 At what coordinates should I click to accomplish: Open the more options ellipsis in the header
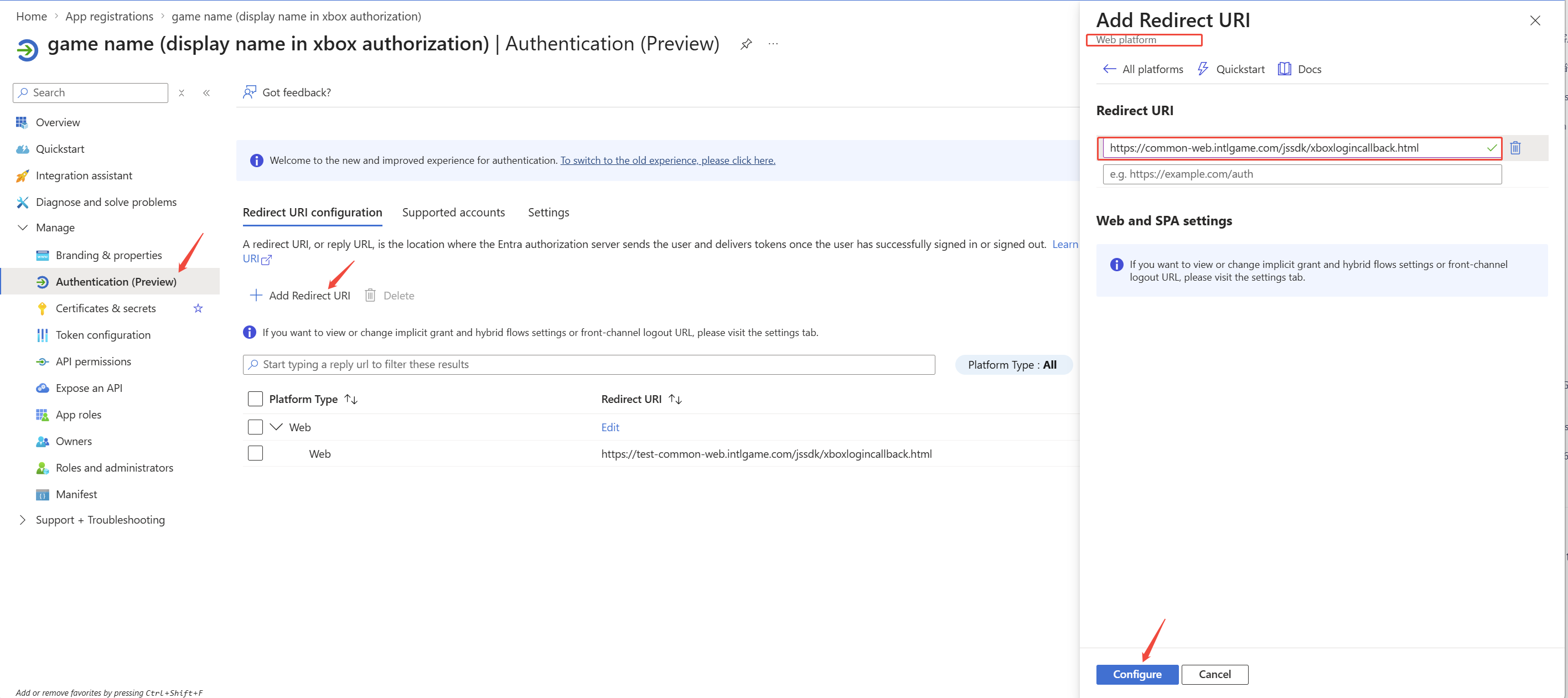pyautogui.click(x=773, y=44)
